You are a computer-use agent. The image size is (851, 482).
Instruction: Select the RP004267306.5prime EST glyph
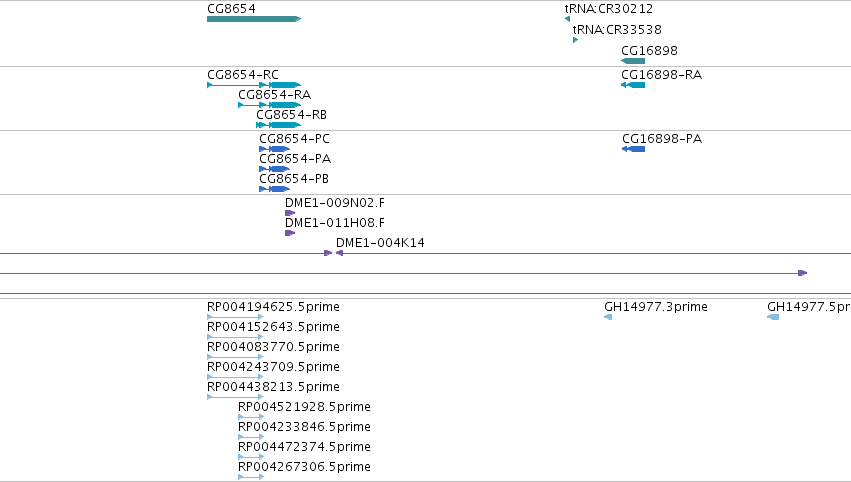tap(251, 477)
